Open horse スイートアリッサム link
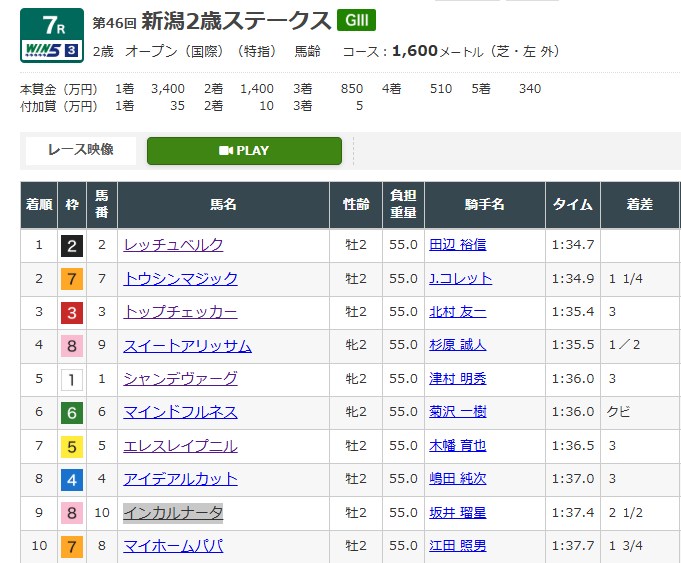 pos(188,345)
